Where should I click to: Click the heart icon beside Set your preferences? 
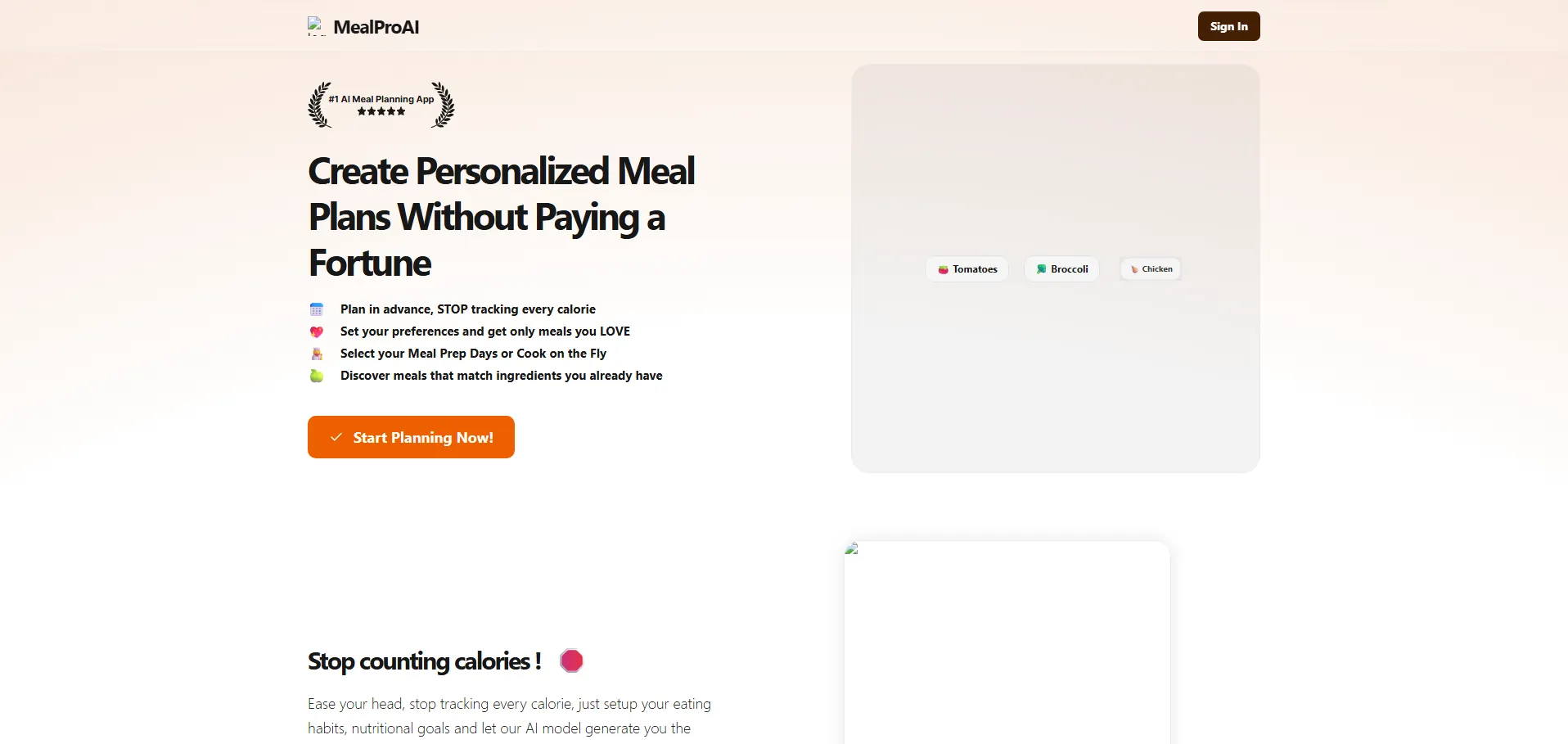[317, 331]
